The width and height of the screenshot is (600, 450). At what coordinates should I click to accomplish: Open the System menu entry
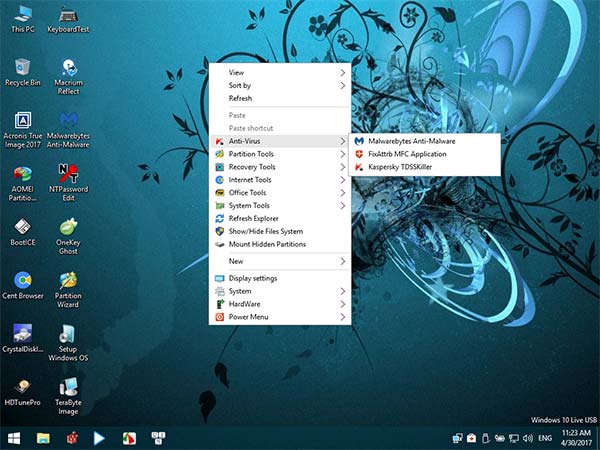(x=280, y=292)
